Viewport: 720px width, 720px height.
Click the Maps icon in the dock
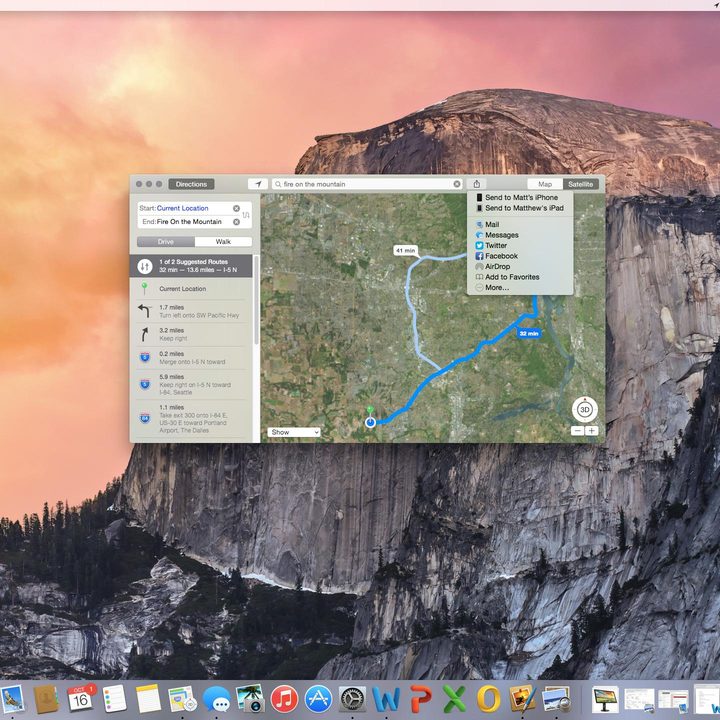[182, 699]
